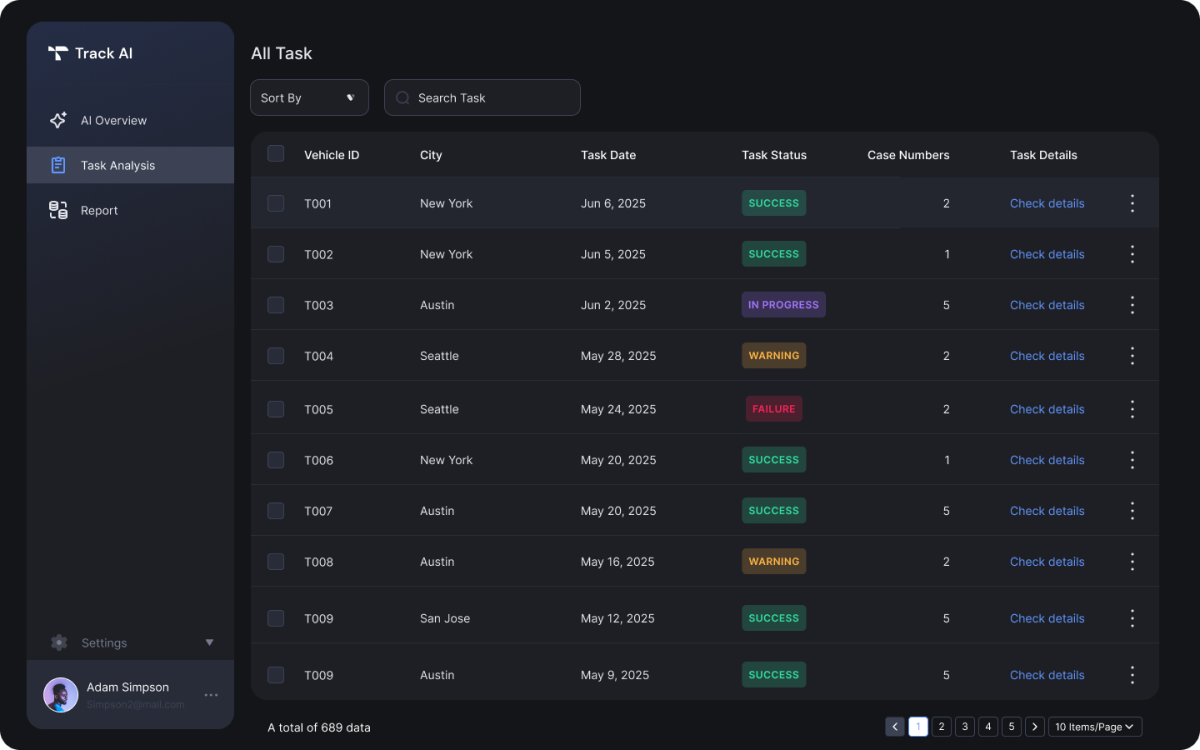The width and height of the screenshot is (1200, 750).
Task: Click the 'May 28, 2025' date cell
Action: pos(619,356)
